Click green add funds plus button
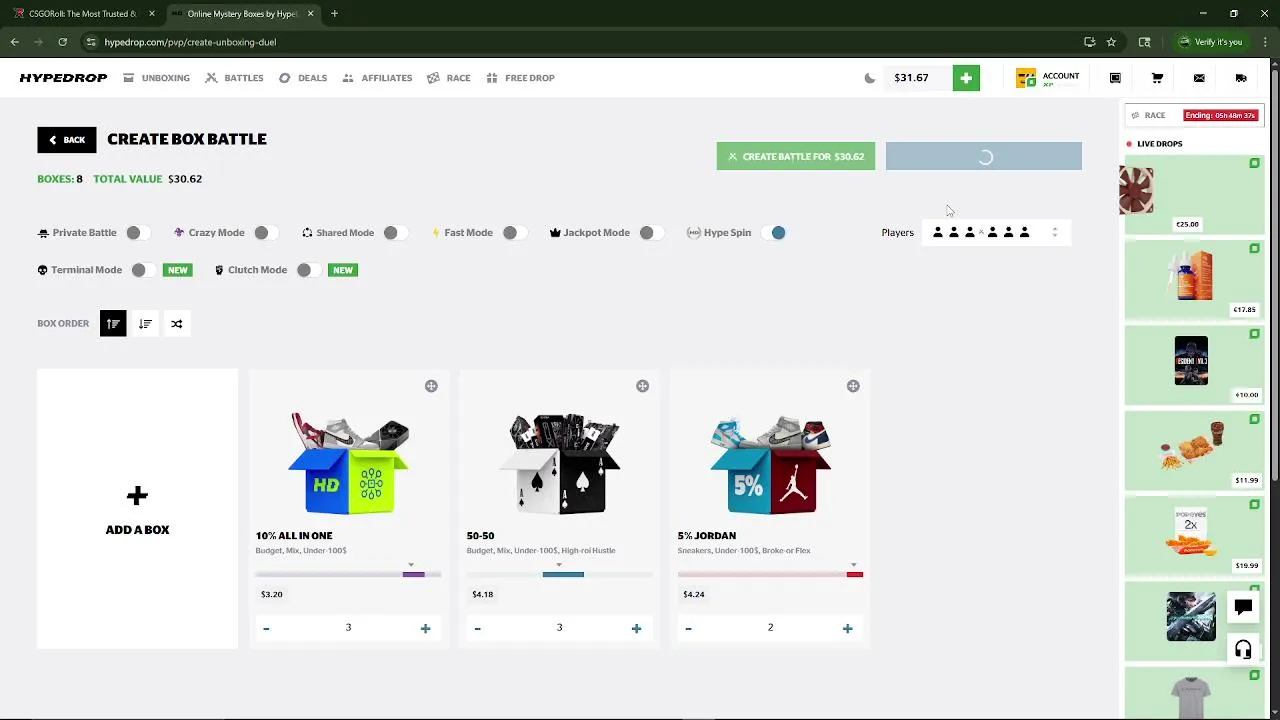1280x720 pixels. point(966,78)
